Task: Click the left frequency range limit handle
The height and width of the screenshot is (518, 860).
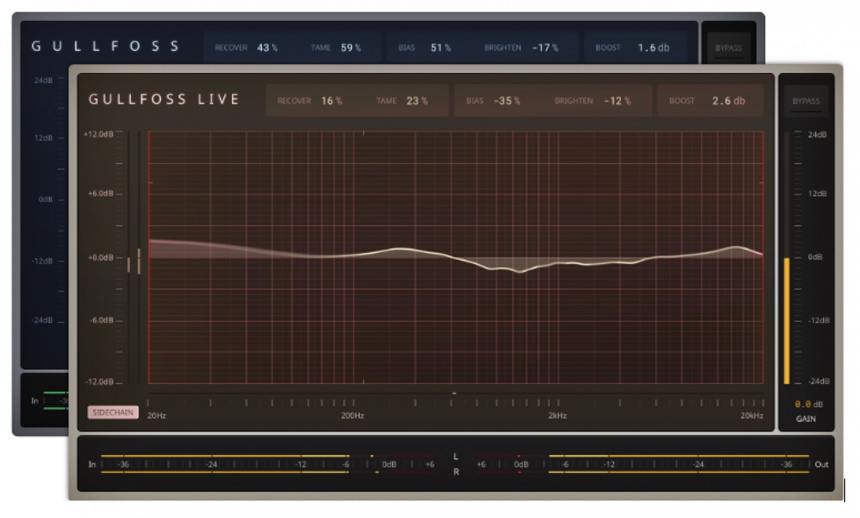Action: coord(149,258)
